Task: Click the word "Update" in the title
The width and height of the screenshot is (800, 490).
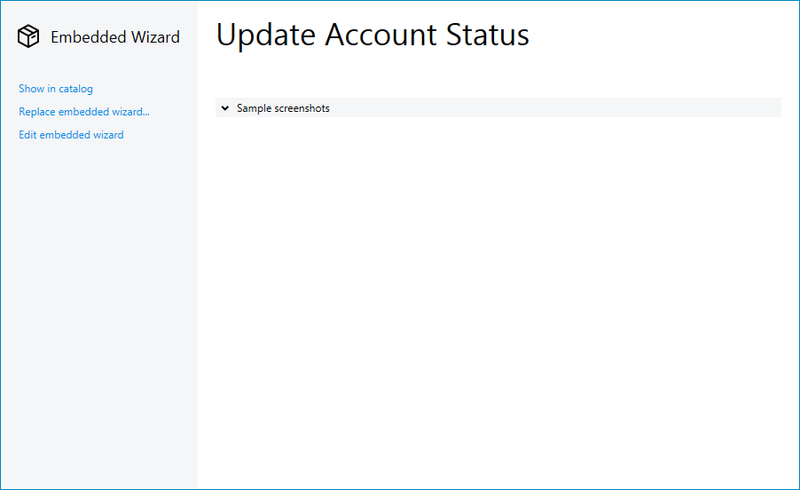Action: (267, 35)
